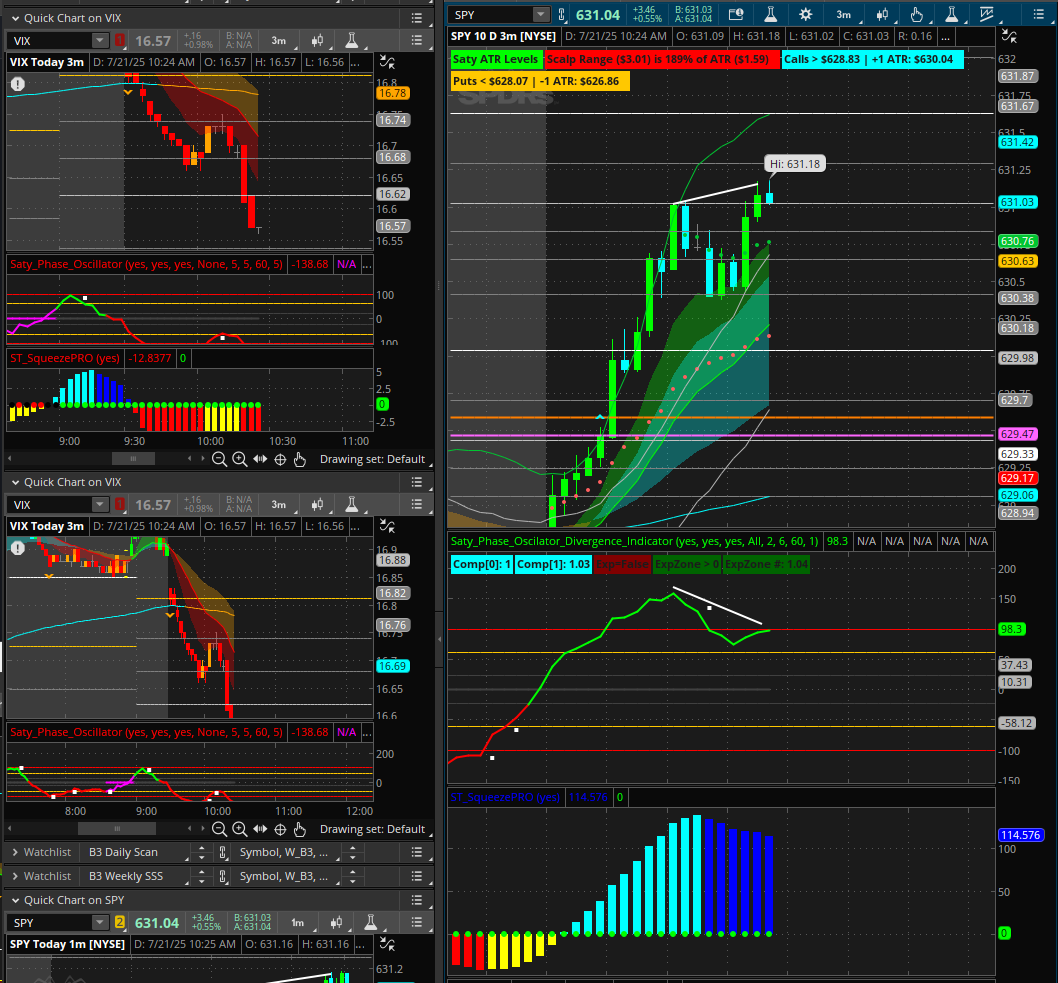Screen dimensions: 1058x983
Task: Click the 'Saty ATR Levels' green study label
Action: click(x=495, y=59)
